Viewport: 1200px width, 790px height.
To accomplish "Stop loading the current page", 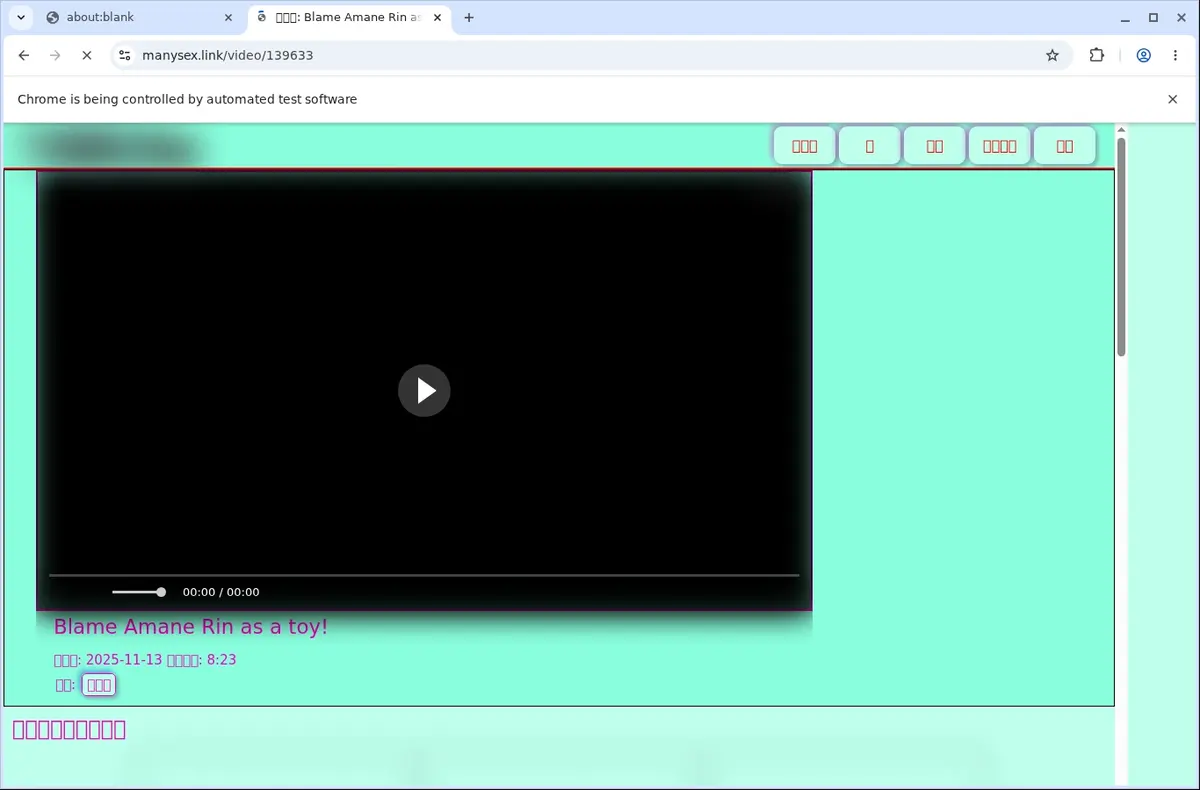I will (x=87, y=55).
